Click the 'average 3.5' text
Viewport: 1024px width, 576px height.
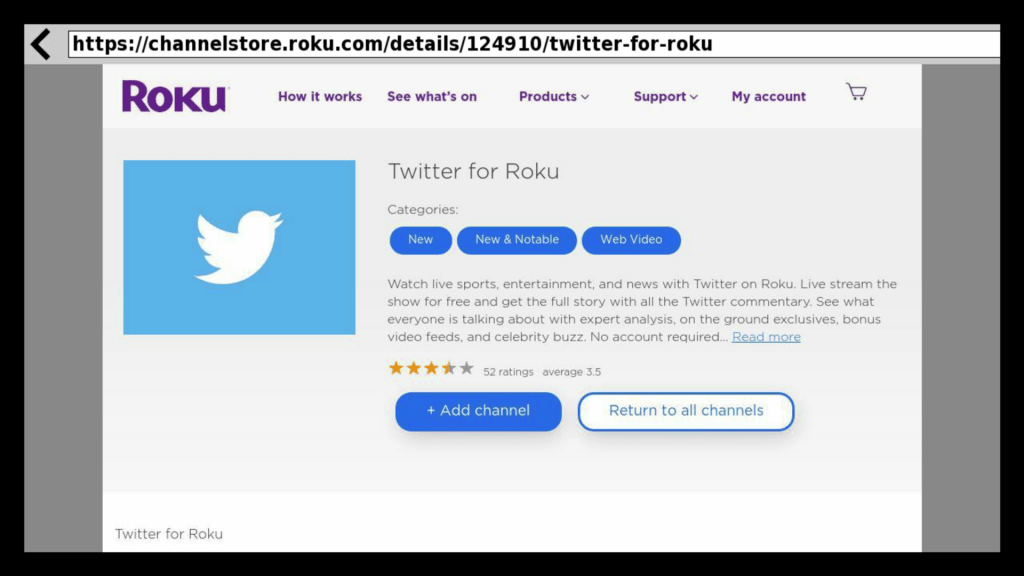click(x=571, y=372)
